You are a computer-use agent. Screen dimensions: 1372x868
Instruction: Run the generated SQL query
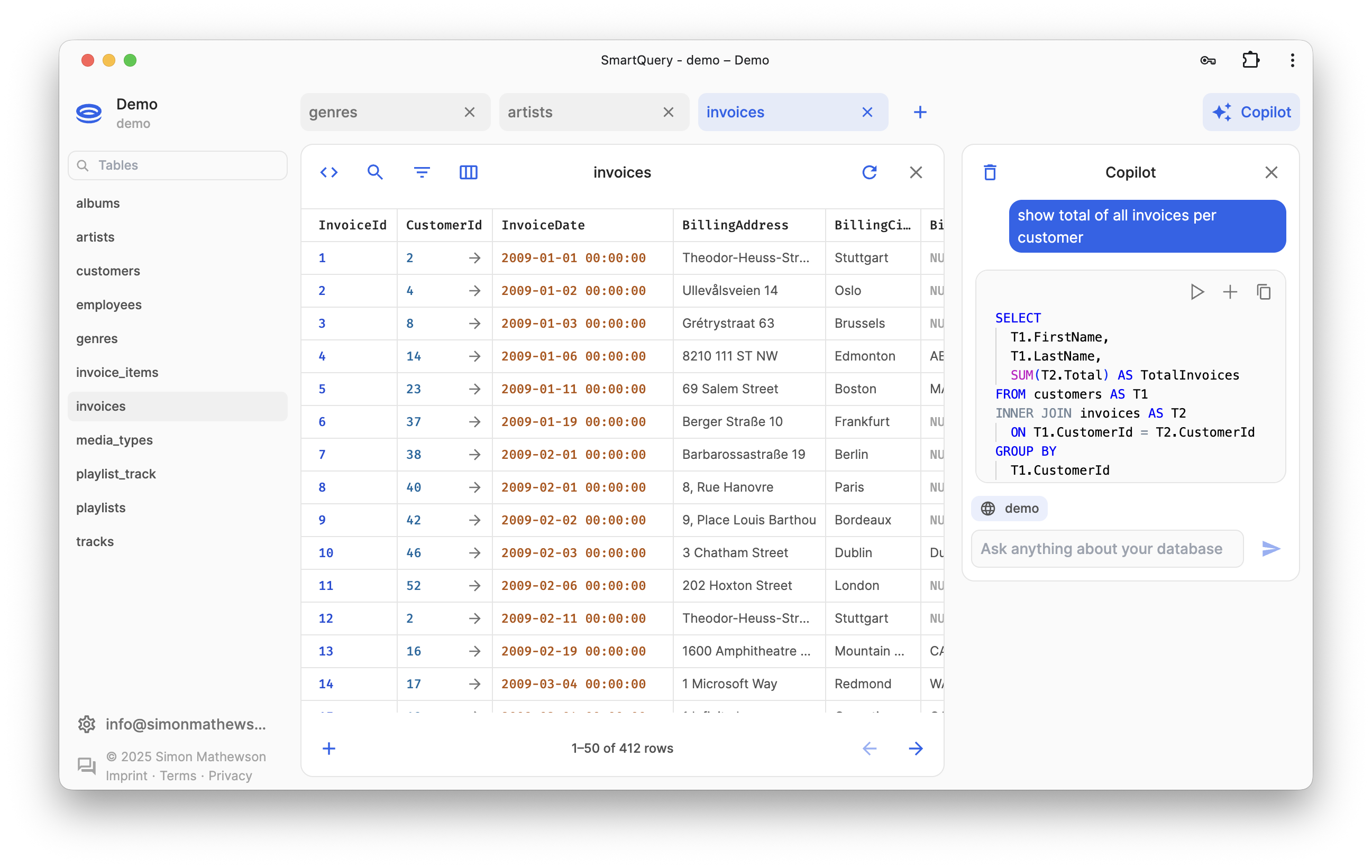click(1196, 292)
